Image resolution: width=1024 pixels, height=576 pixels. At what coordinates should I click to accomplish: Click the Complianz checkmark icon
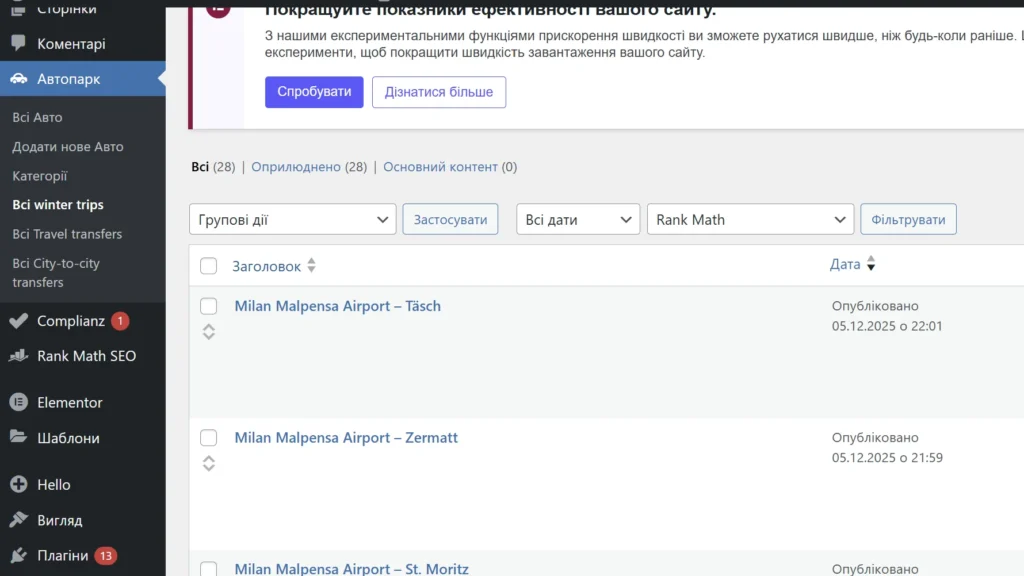18,321
